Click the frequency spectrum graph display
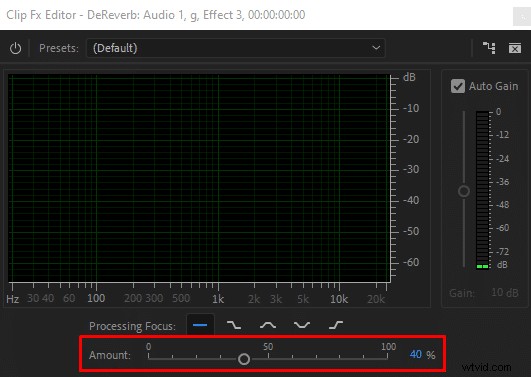 coord(199,178)
